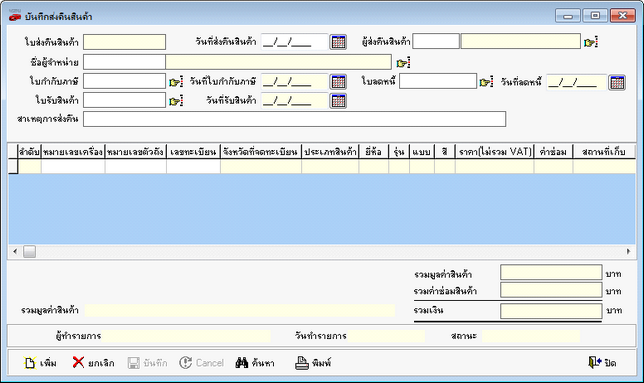
Task: Open lookup for ชื่อผู้จำหน่าย
Action: pyautogui.click(x=403, y=63)
